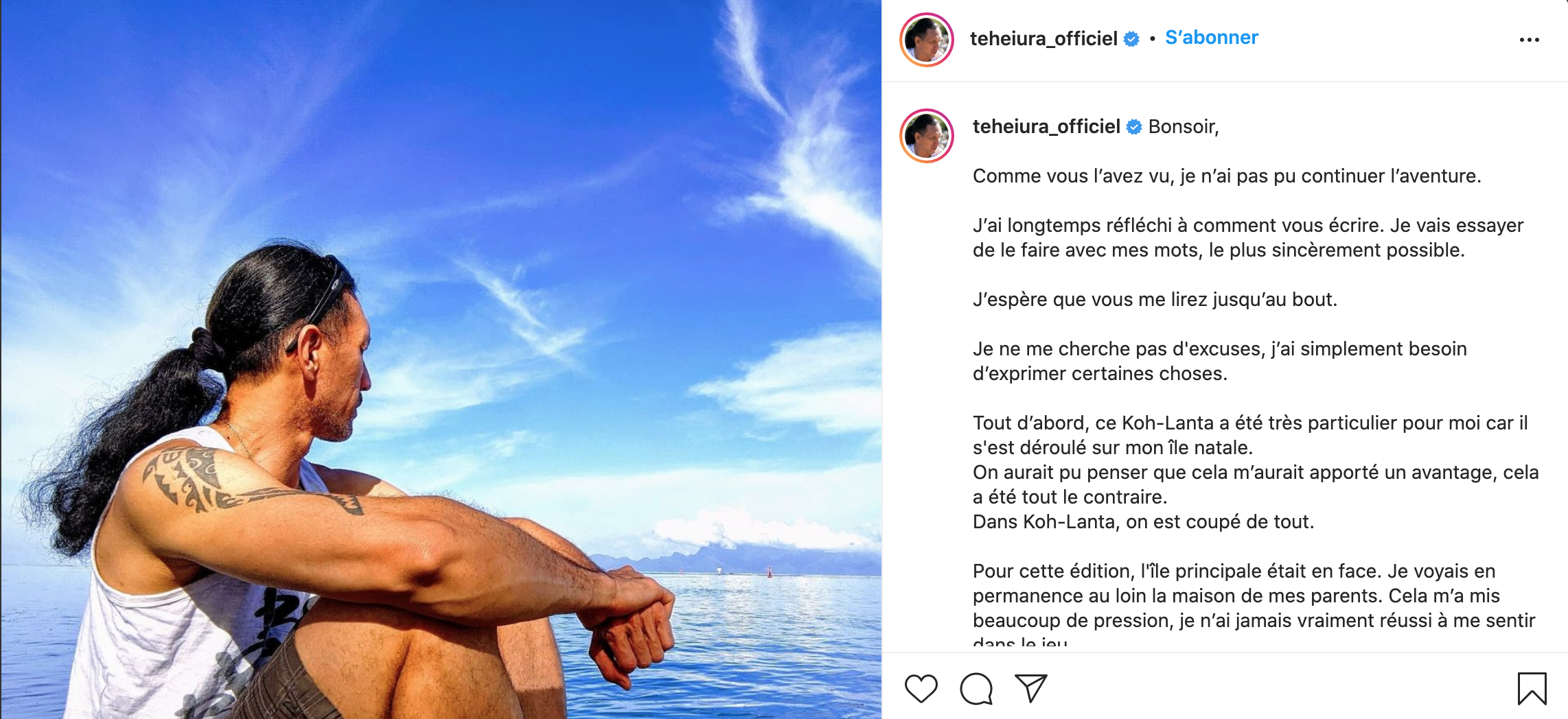This screenshot has width=1568, height=719.
Task: Click the header profile avatar story ring
Action: click(x=927, y=40)
